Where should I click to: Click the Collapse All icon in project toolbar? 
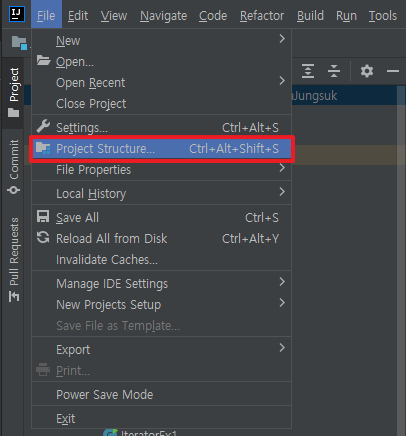[x=334, y=71]
